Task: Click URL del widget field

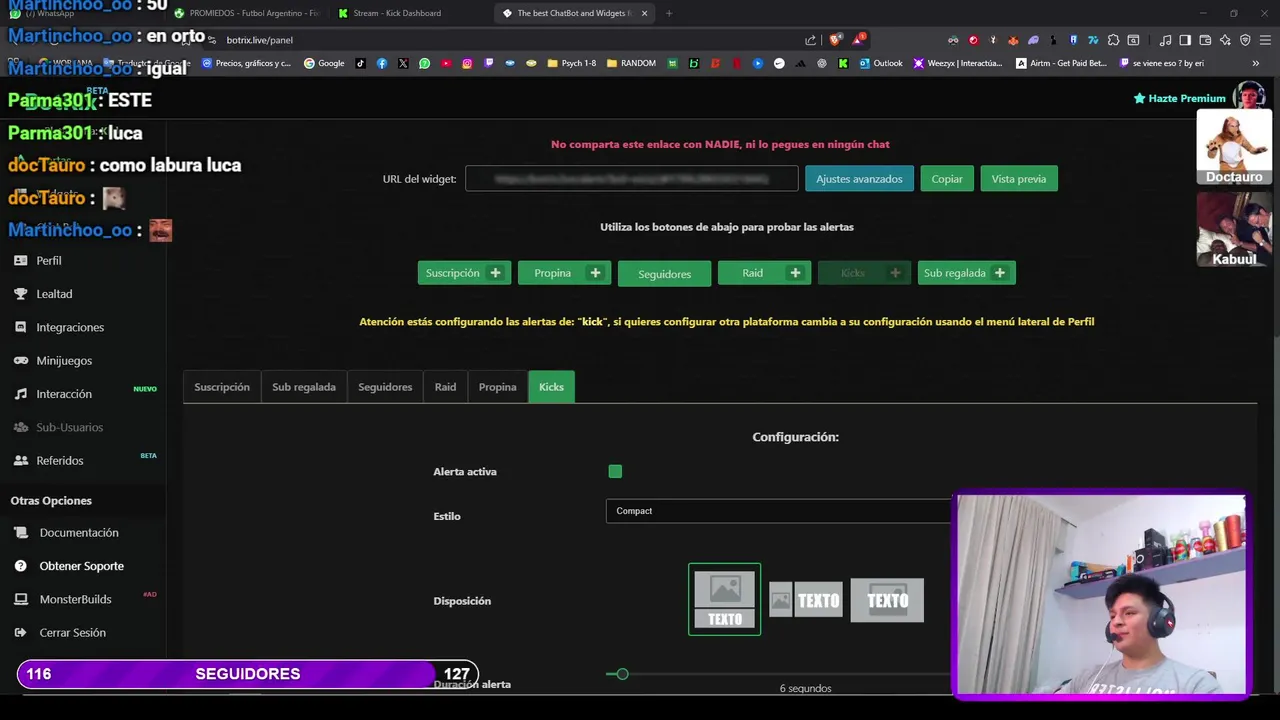Action: point(631,179)
